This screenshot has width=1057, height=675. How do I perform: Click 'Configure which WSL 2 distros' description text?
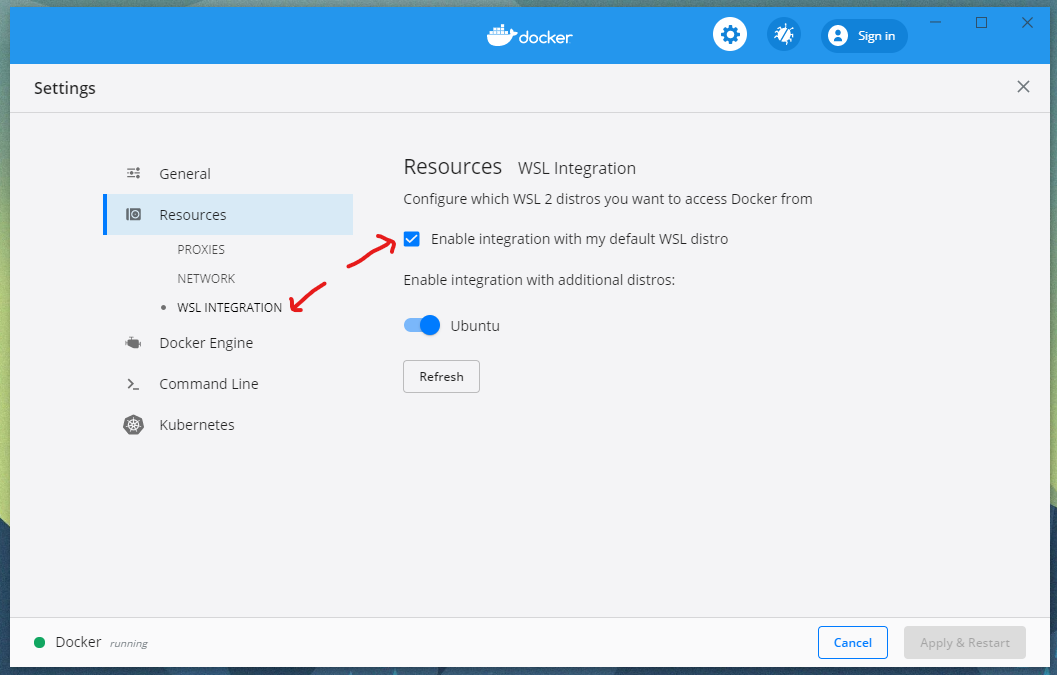tap(608, 199)
